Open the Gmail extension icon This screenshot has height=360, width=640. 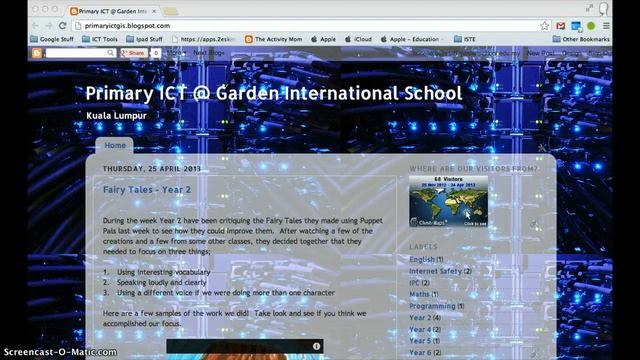tap(561, 26)
